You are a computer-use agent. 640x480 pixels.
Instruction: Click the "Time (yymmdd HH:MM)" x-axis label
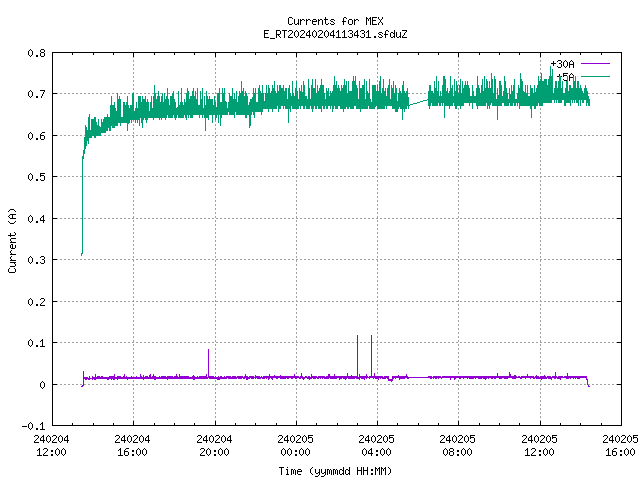tap(335, 471)
